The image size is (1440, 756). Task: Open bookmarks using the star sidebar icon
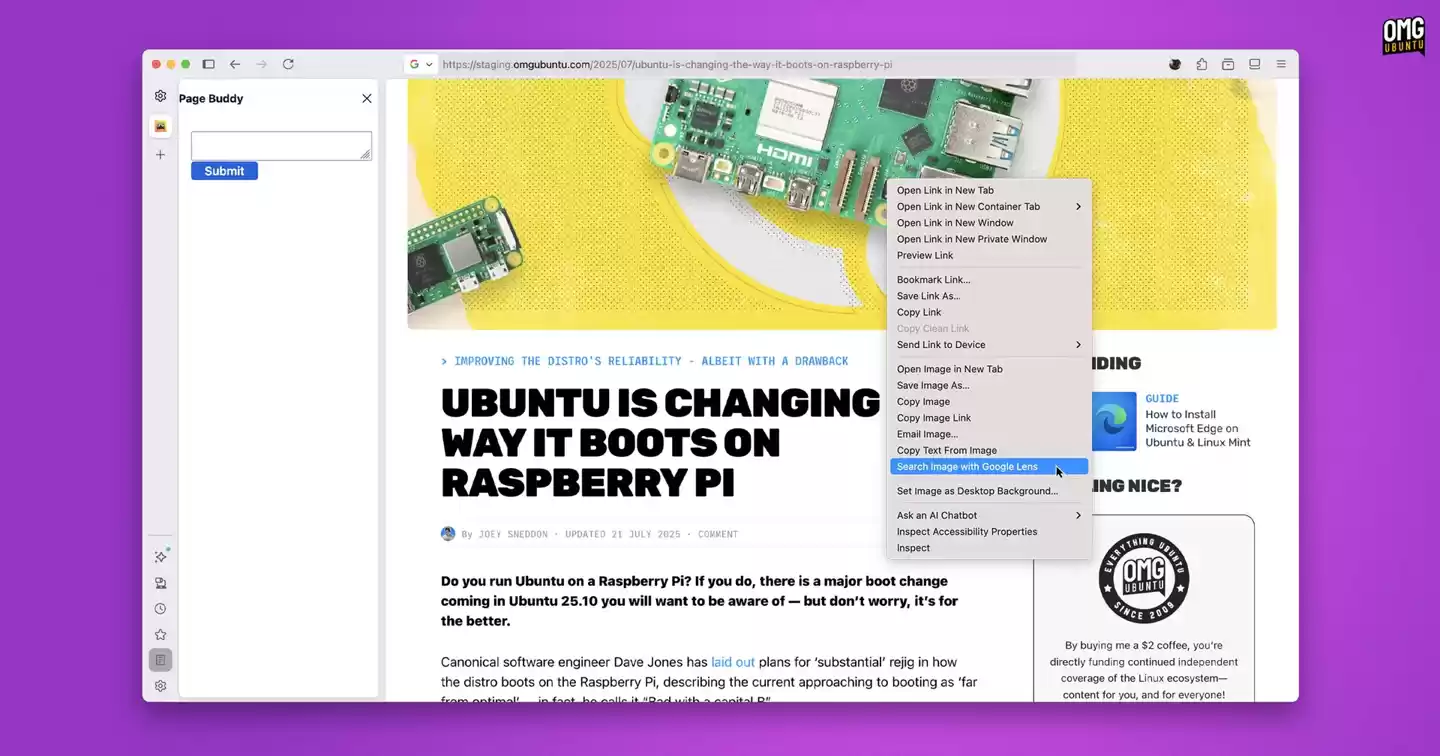coord(160,633)
